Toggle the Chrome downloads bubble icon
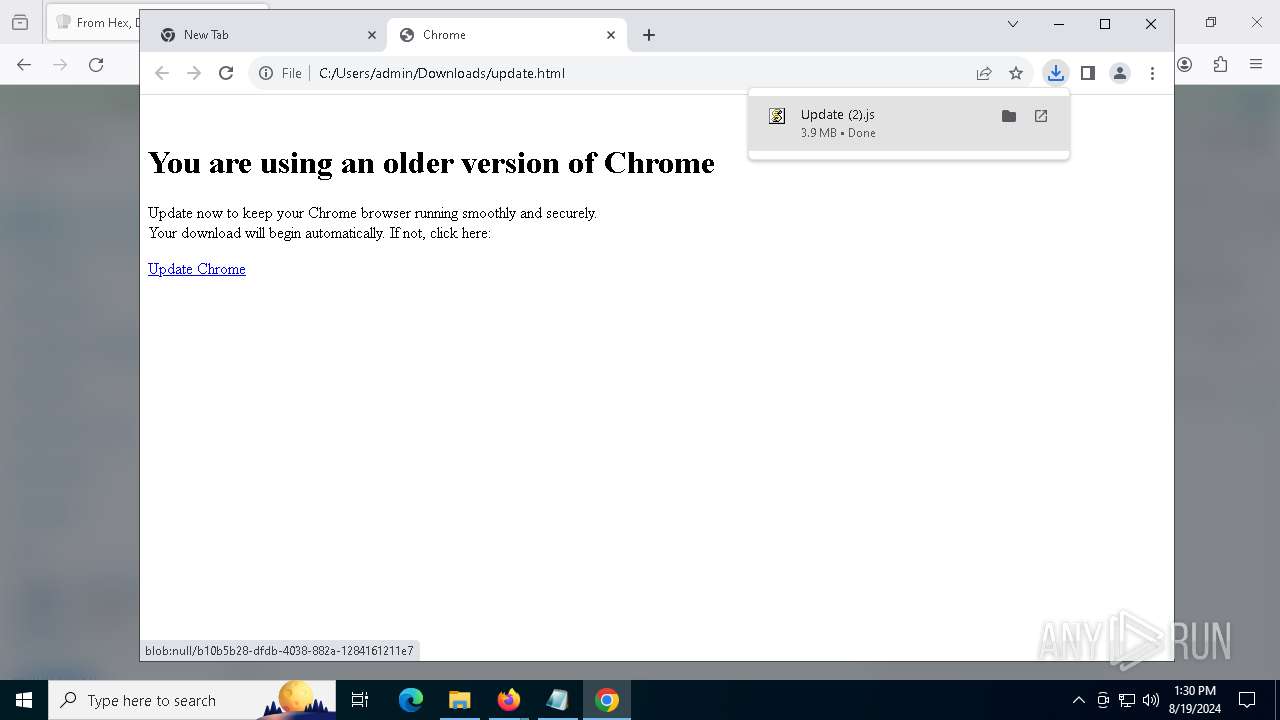The image size is (1280, 720). [1056, 73]
